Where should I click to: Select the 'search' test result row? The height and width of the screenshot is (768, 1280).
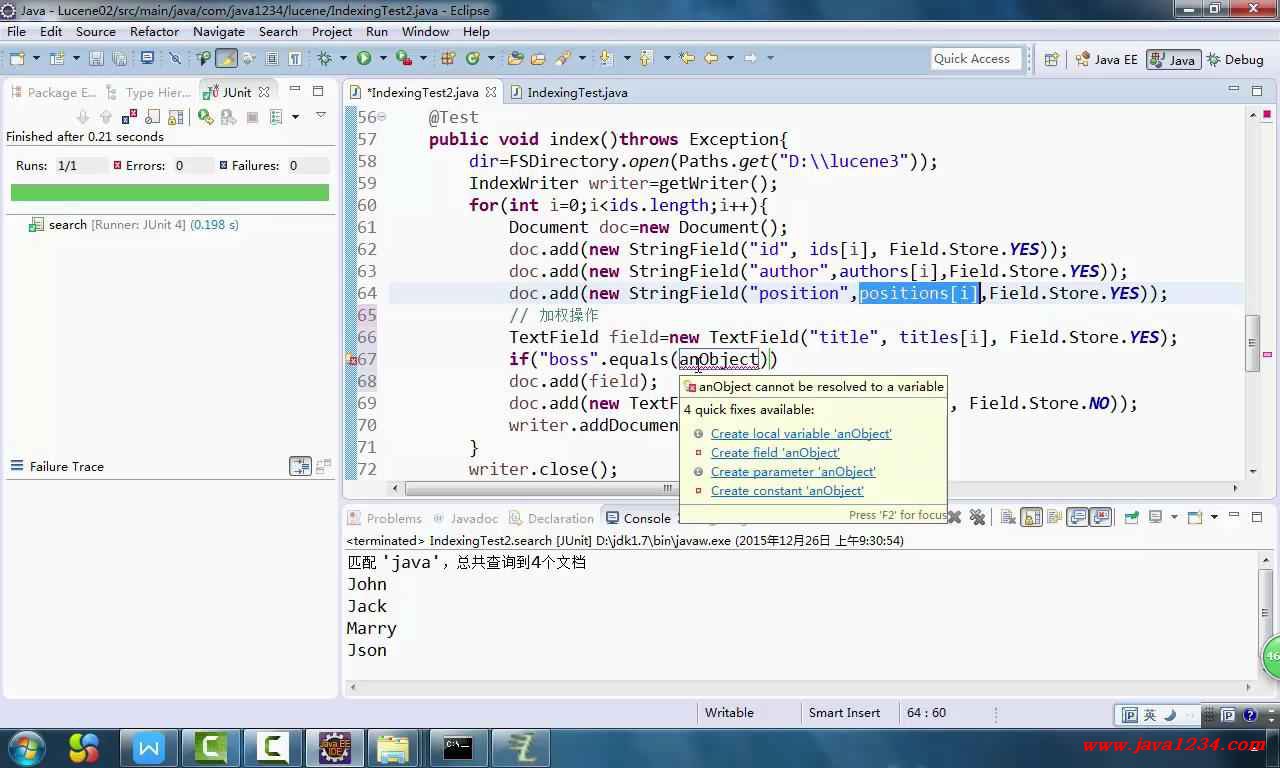click(134, 225)
